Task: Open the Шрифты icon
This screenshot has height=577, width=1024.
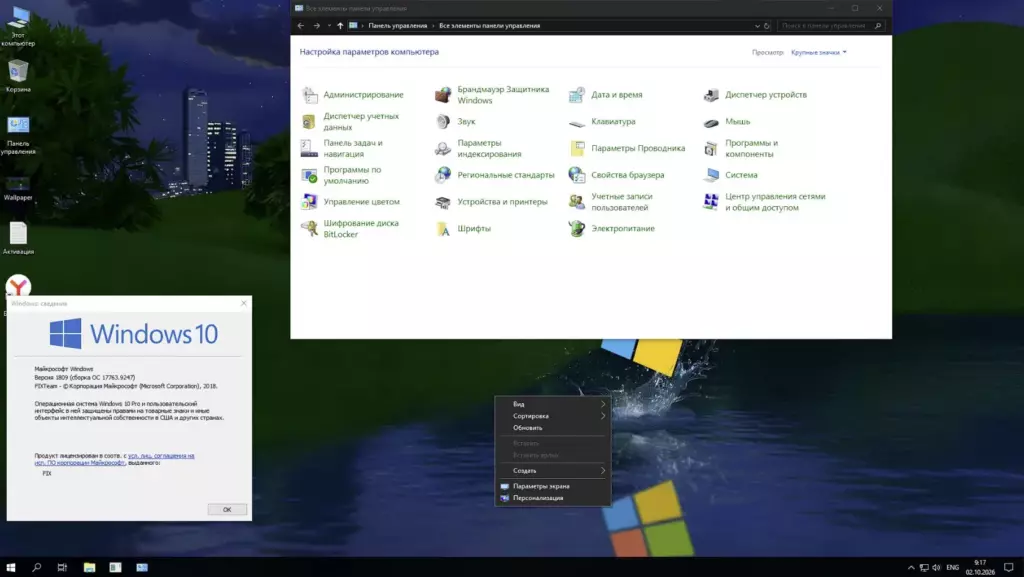Action: point(443,228)
